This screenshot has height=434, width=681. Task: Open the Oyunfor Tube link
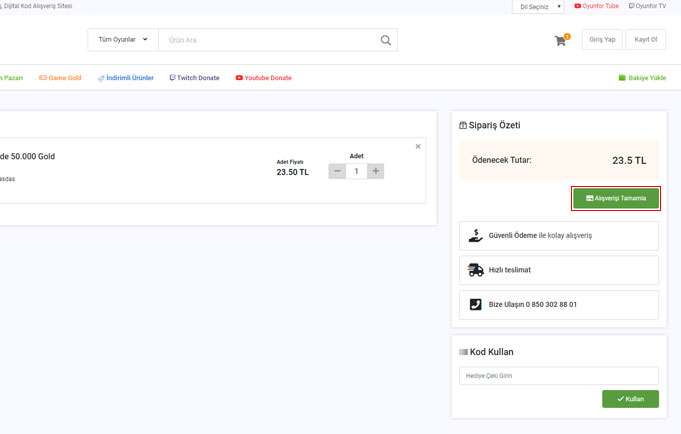point(597,6)
